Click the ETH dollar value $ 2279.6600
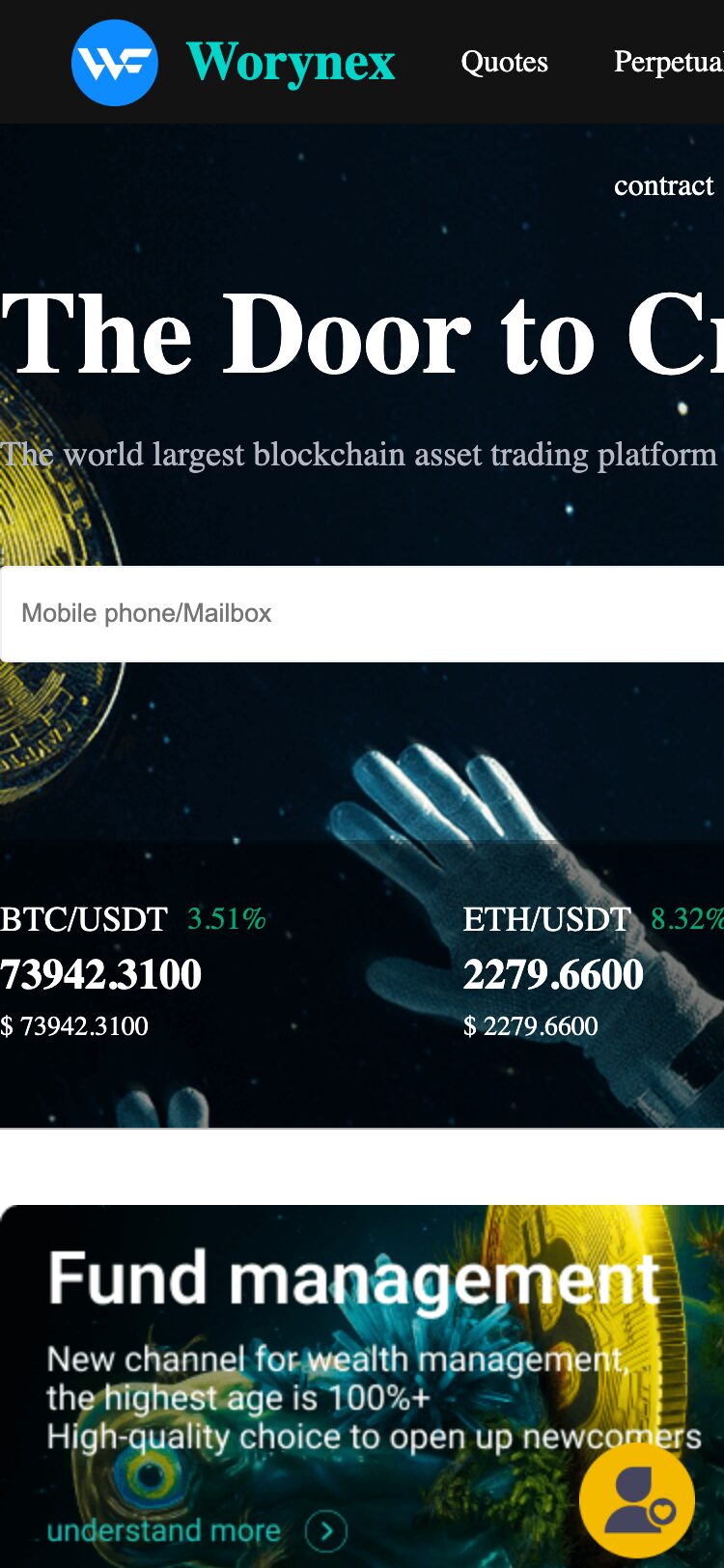This screenshot has width=724, height=1568. coord(531,1026)
